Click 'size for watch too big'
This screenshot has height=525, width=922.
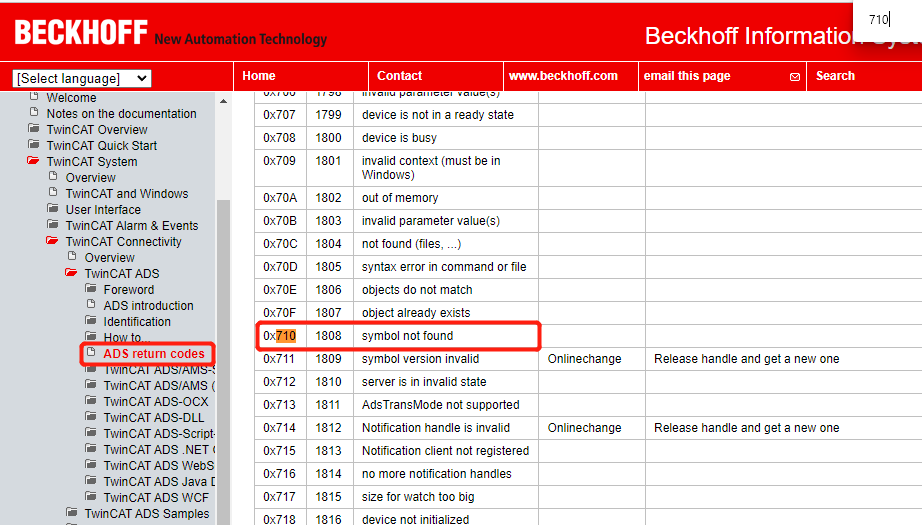click(x=417, y=497)
